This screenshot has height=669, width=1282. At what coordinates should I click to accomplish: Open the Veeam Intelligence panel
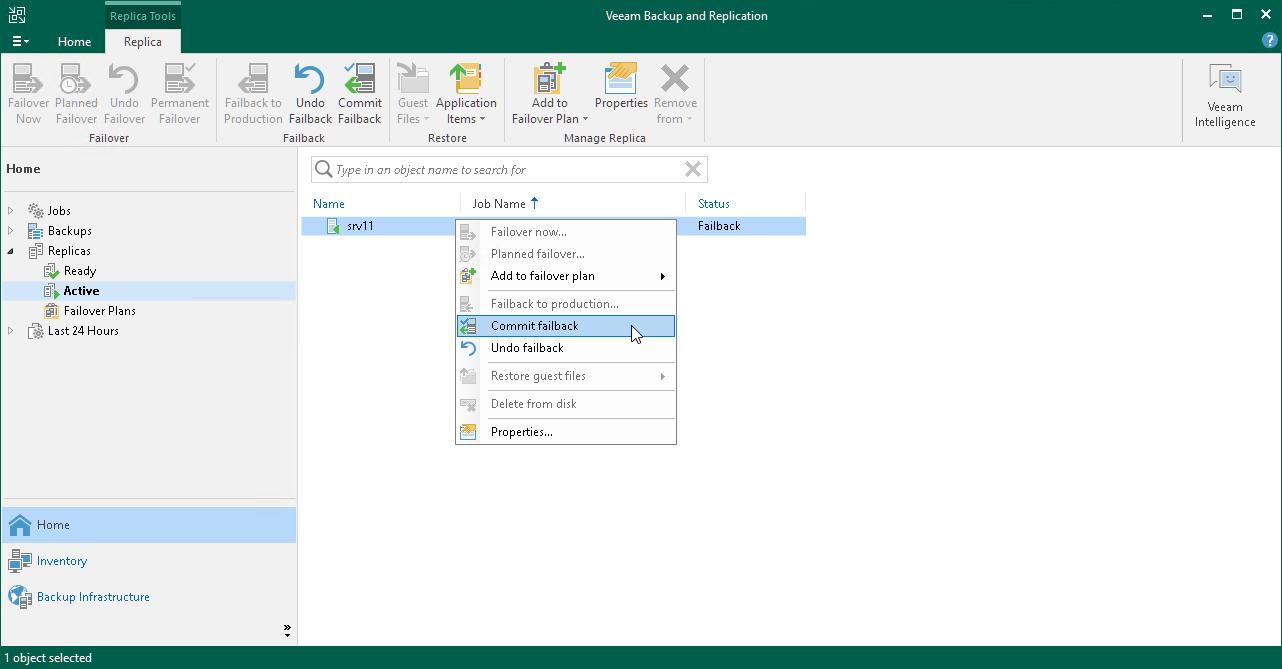[x=1225, y=96]
